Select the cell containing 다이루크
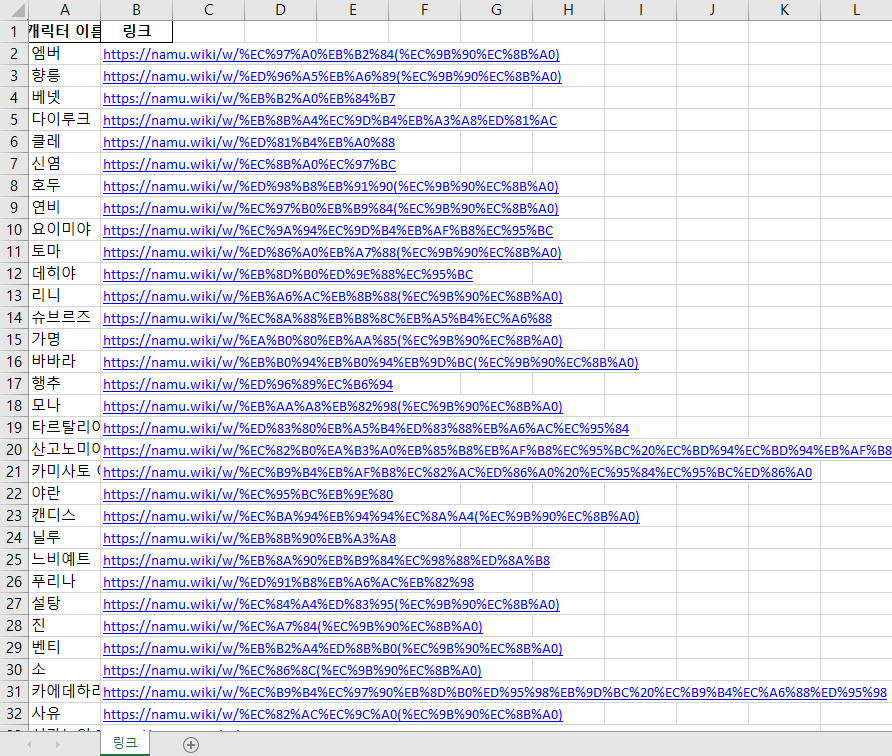This screenshot has height=756, width=892. (65, 120)
